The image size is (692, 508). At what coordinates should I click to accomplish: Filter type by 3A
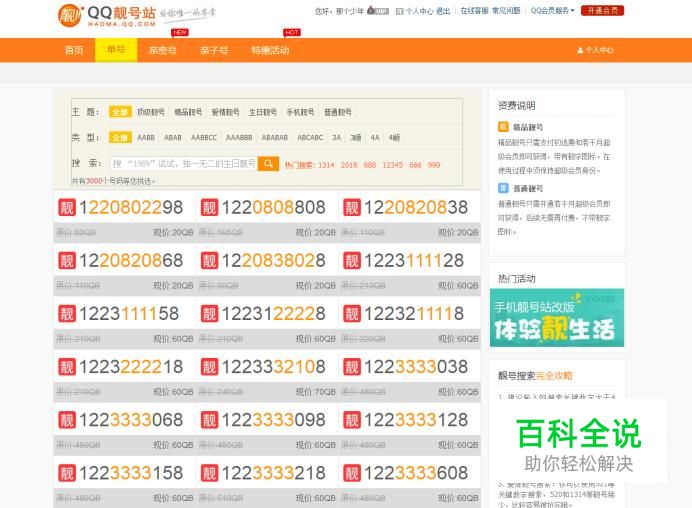tap(337, 138)
